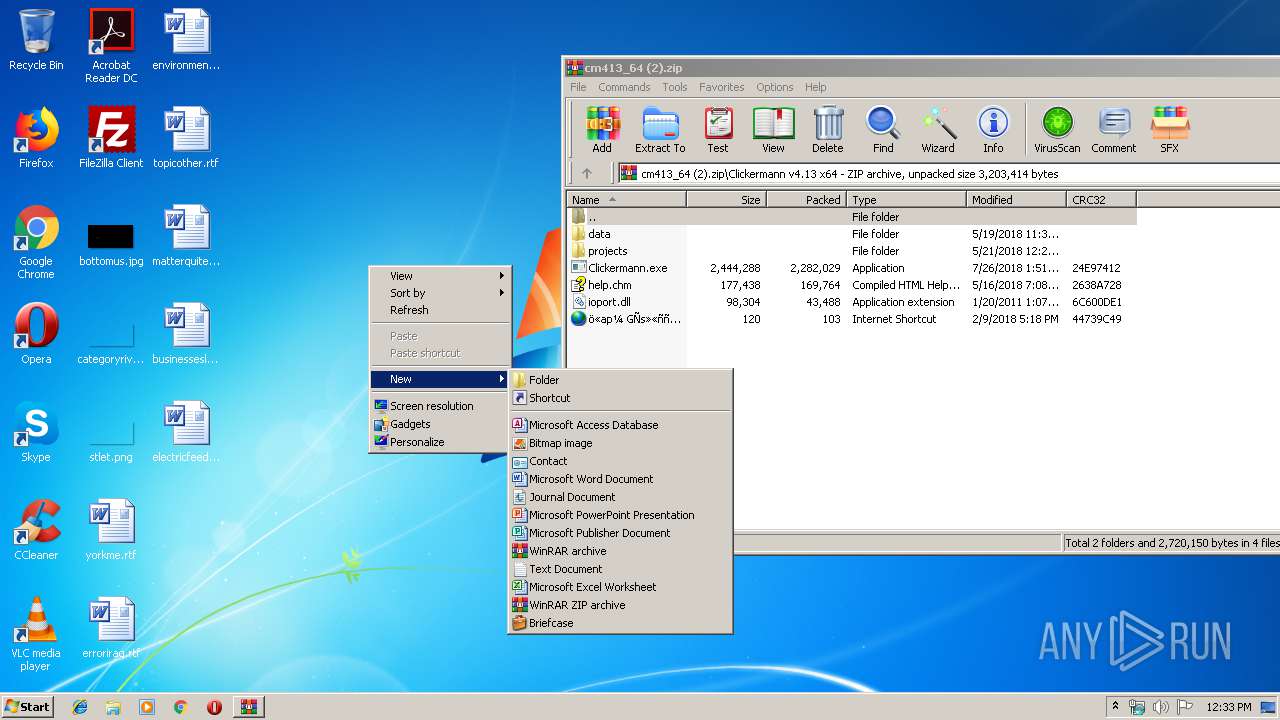This screenshot has height=720, width=1280.
Task: Open the Help menu in WinRAR
Action: click(816, 87)
